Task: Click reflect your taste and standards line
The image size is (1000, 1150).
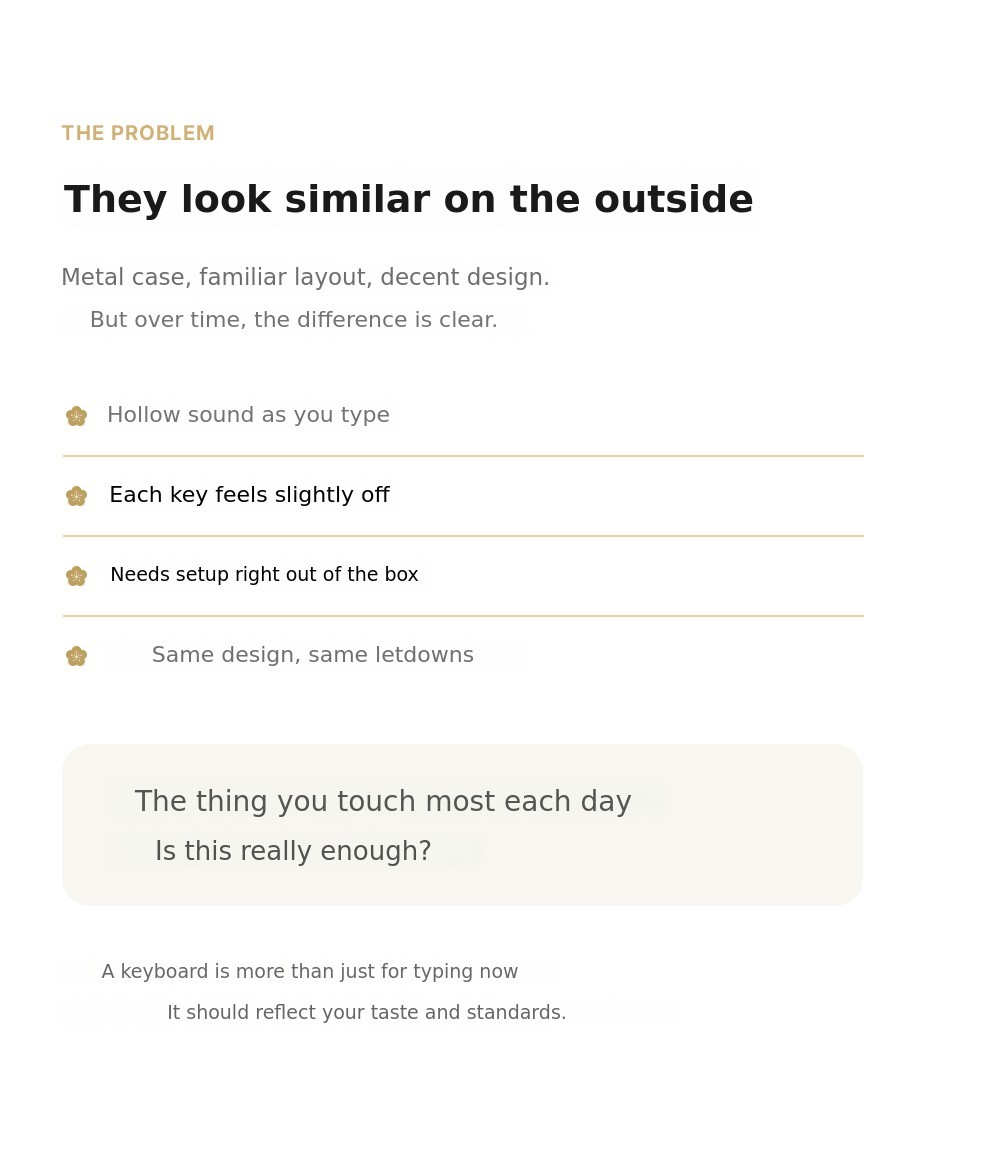Action: point(366,1013)
